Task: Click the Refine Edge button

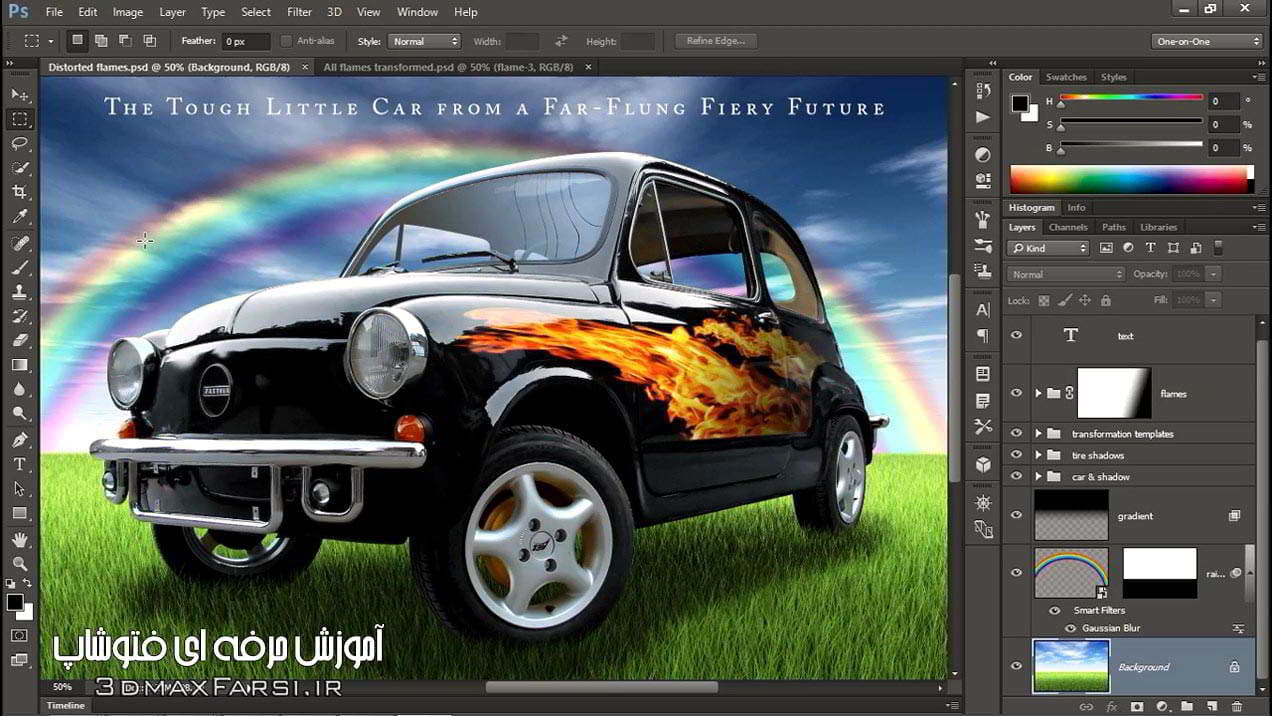Action: pyautogui.click(x=715, y=41)
